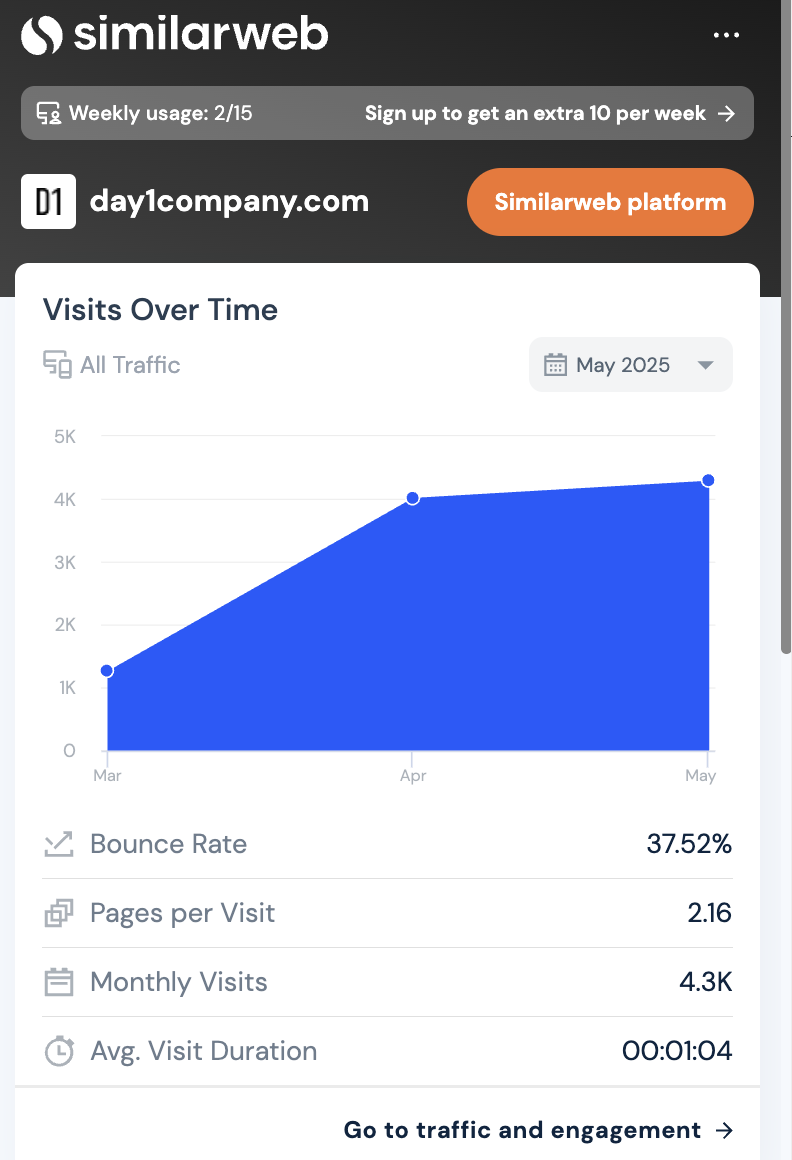Click the similarweb wordmark text

click(200, 34)
